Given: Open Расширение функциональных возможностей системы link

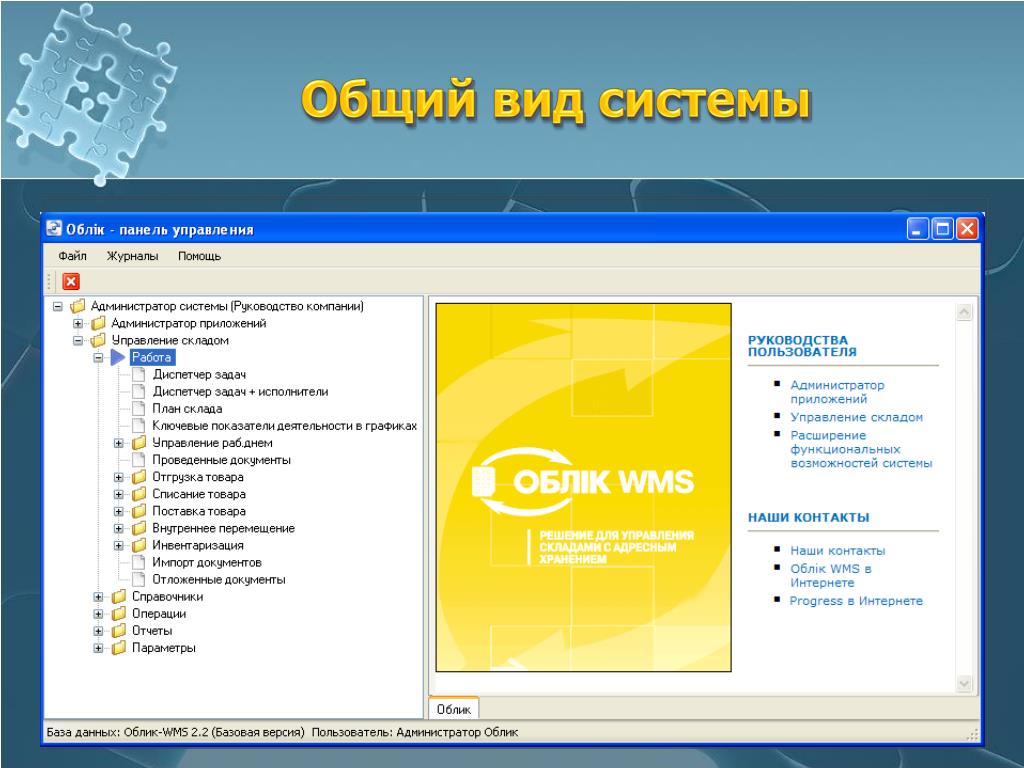Looking at the screenshot, I should click(861, 449).
